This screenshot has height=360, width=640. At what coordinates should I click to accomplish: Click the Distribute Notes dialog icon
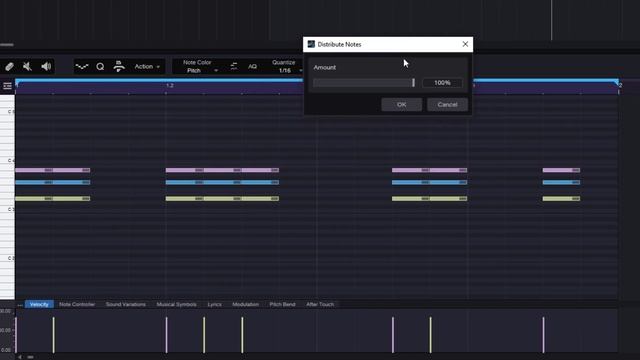pyautogui.click(x=311, y=44)
